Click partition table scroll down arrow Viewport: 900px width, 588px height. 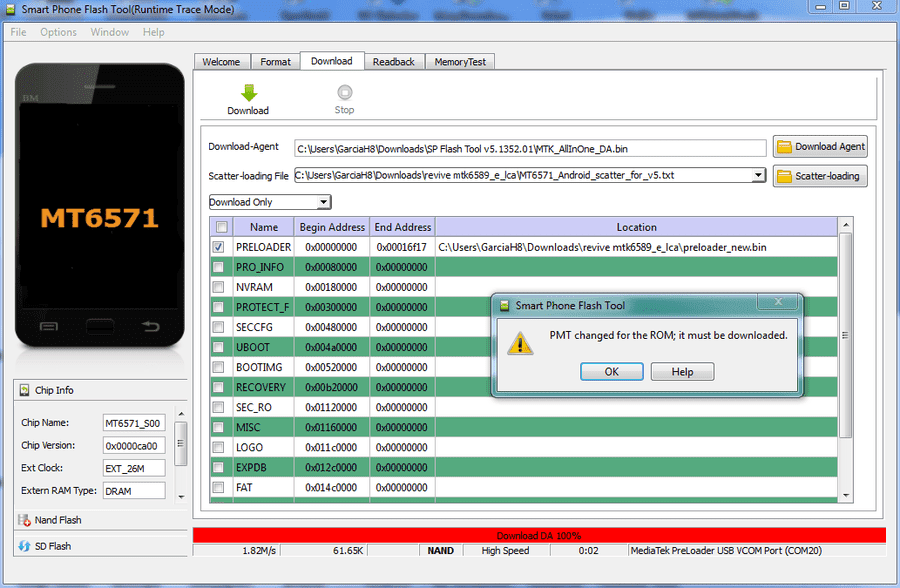[x=845, y=495]
